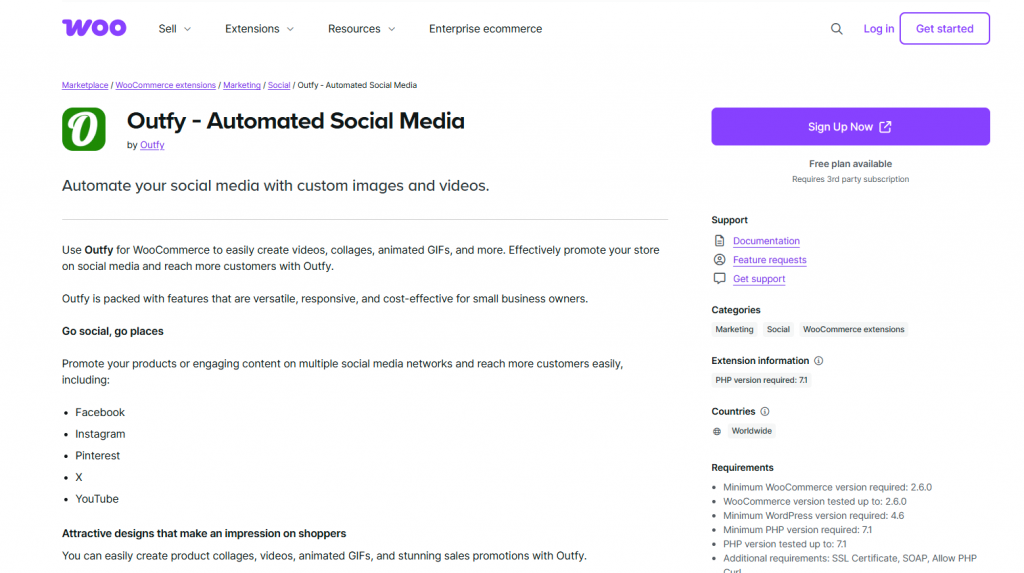Go to Social breadcrumb link
This screenshot has width=1024, height=573.
click(279, 85)
